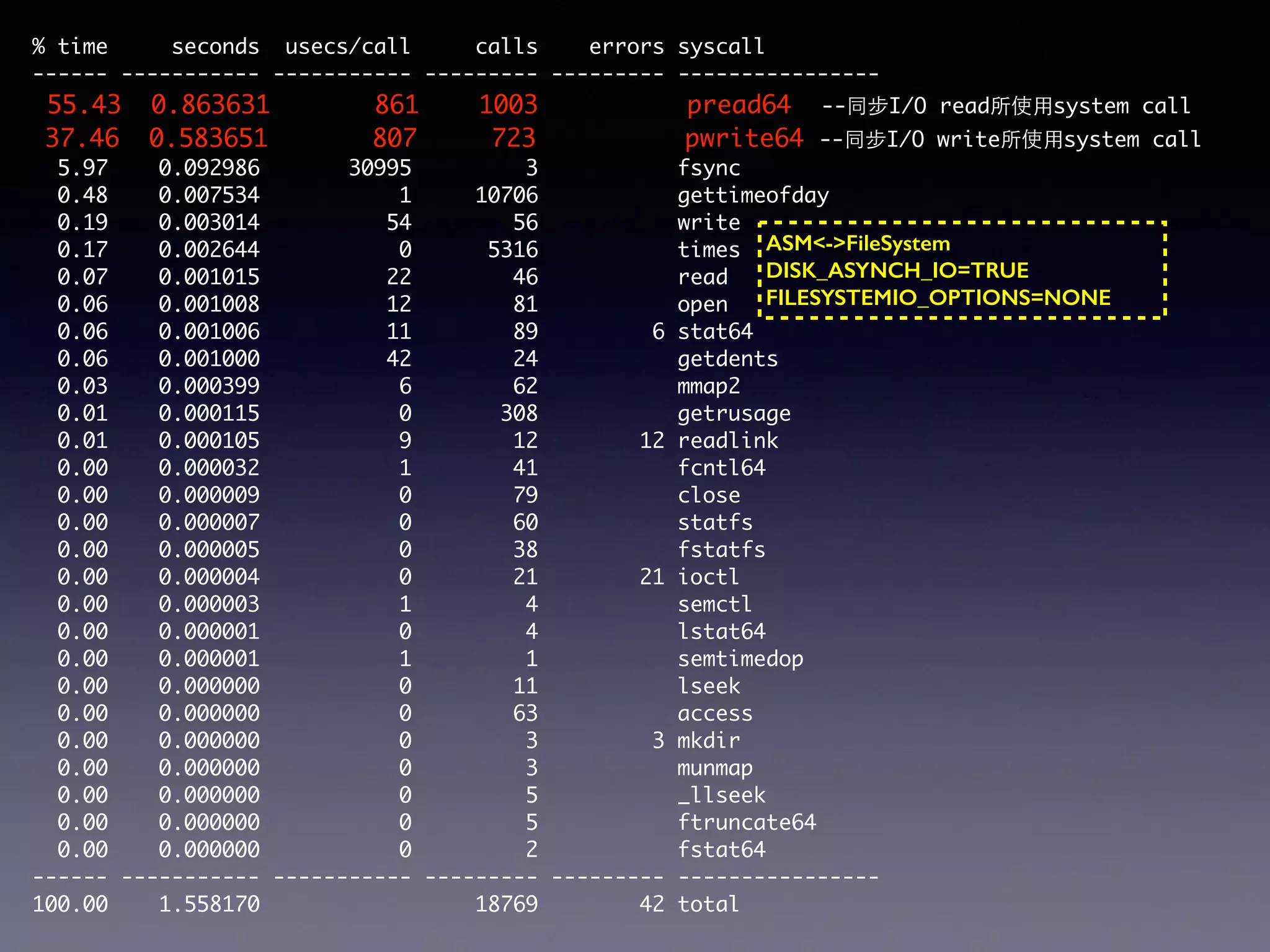The height and width of the screenshot is (952, 1270).
Task: Click the 'getdents' syscall name
Action: pyautogui.click(x=727, y=359)
